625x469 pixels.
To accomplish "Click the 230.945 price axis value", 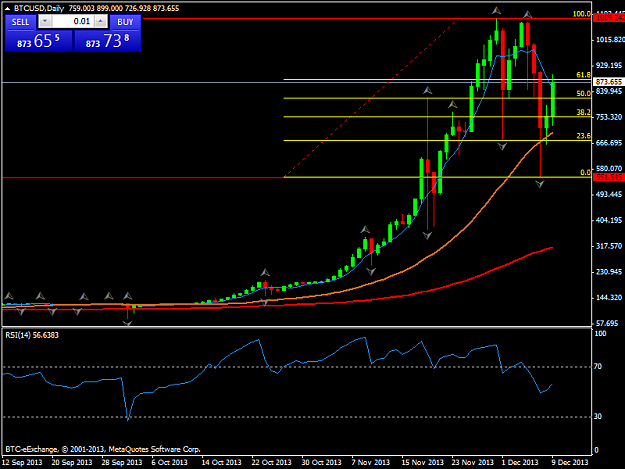I will pyautogui.click(x=610, y=272).
